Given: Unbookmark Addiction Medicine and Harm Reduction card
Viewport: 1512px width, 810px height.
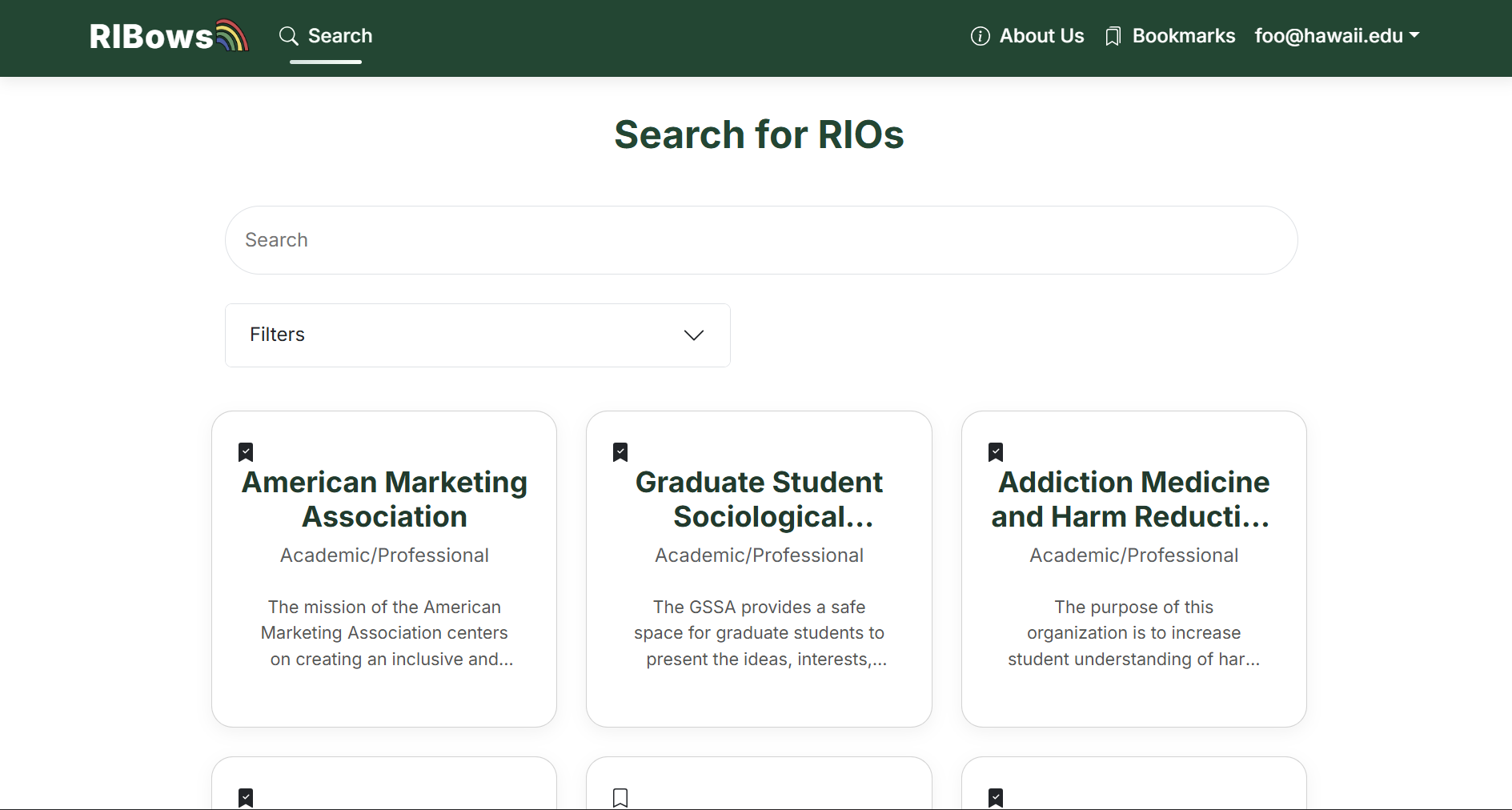Looking at the screenshot, I should pyautogui.click(x=996, y=452).
